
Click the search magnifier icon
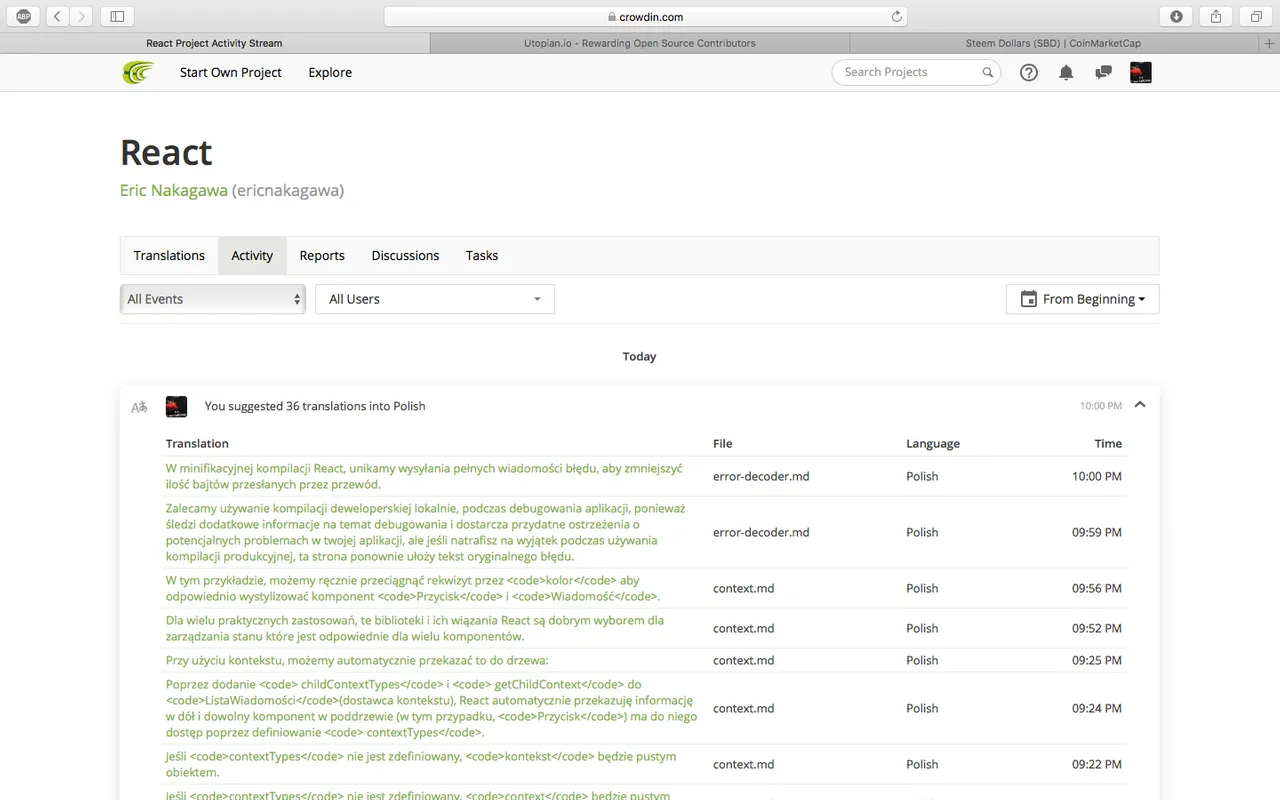987,72
